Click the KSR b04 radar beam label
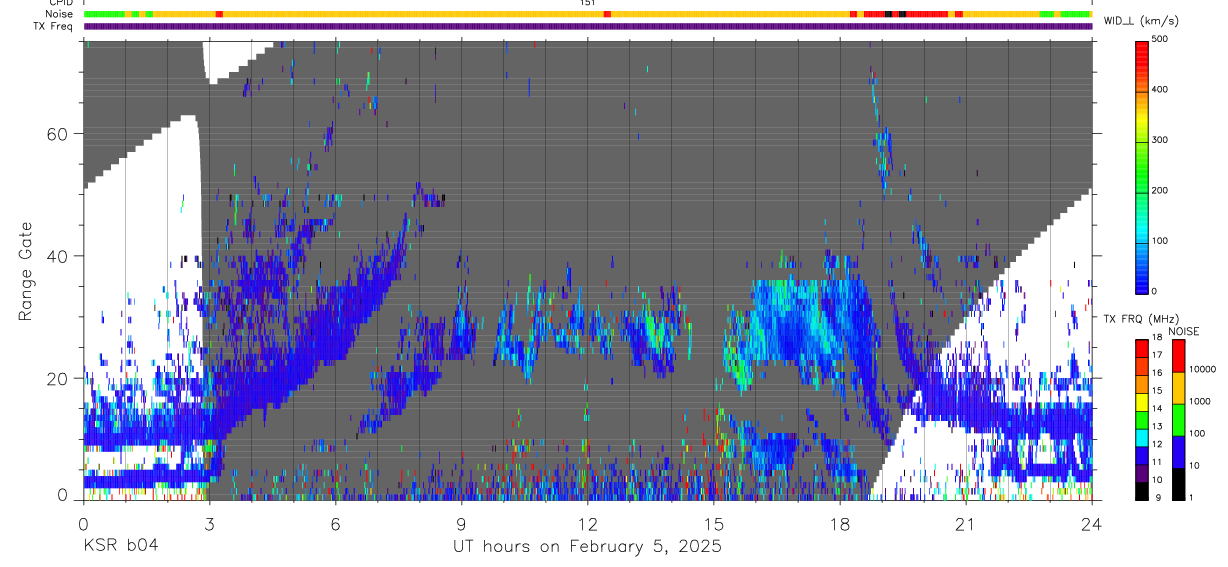Screen dimensions: 1228x567 [x=119, y=547]
